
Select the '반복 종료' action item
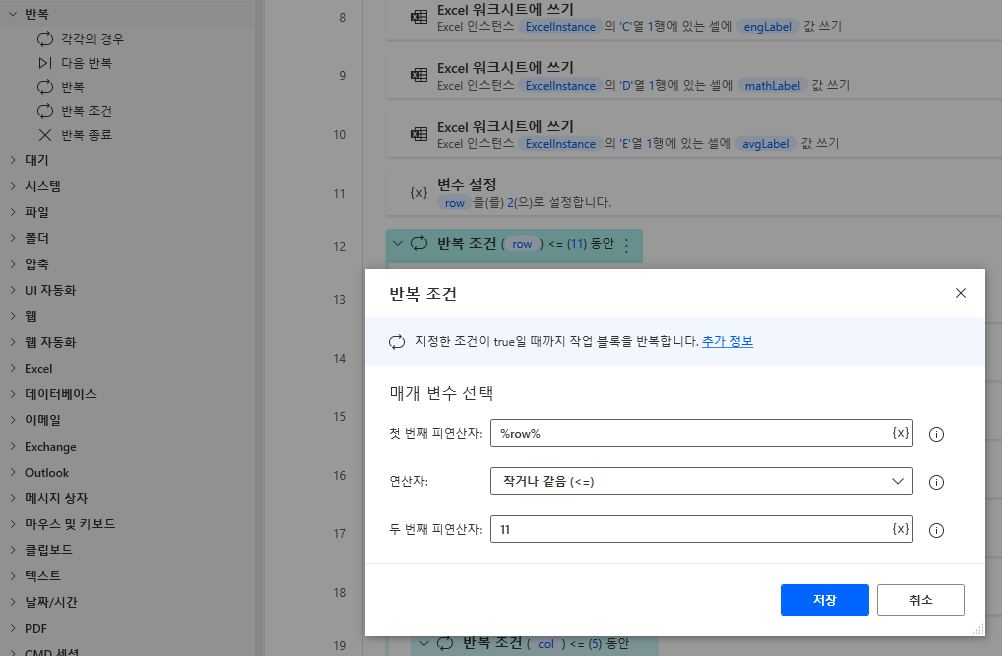[86, 135]
